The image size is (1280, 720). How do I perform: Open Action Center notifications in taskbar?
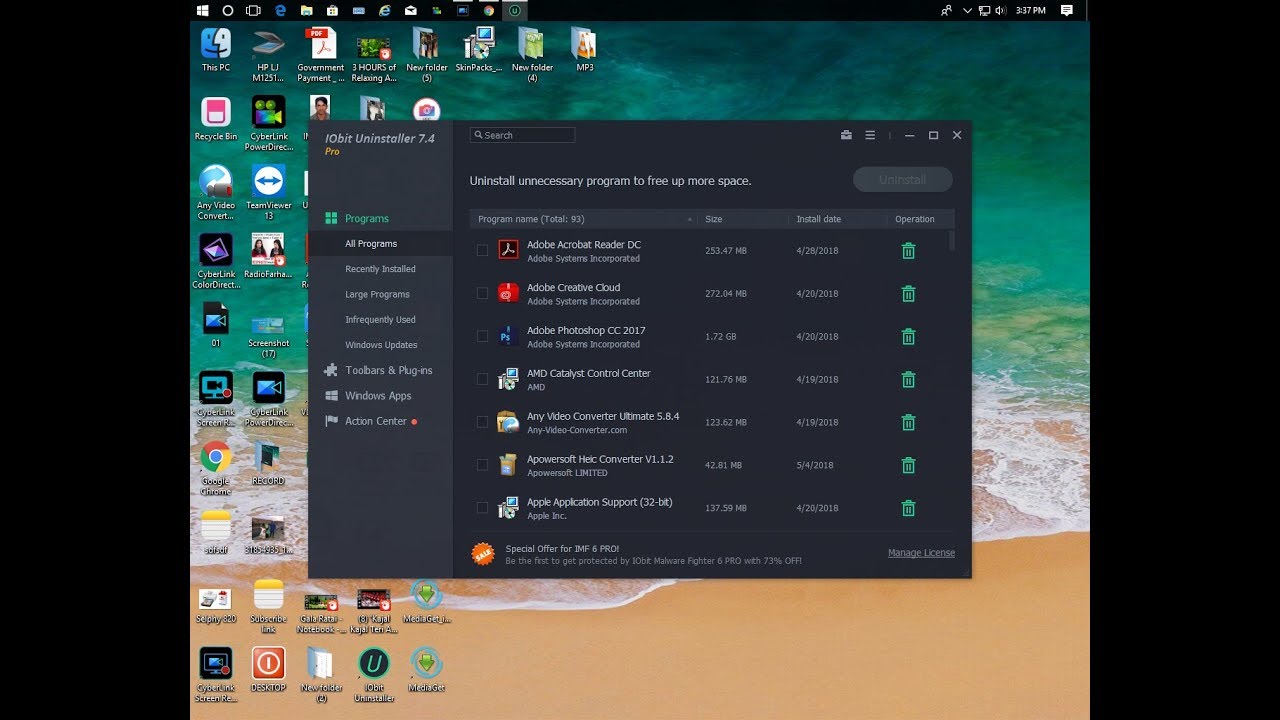tap(1067, 10)
